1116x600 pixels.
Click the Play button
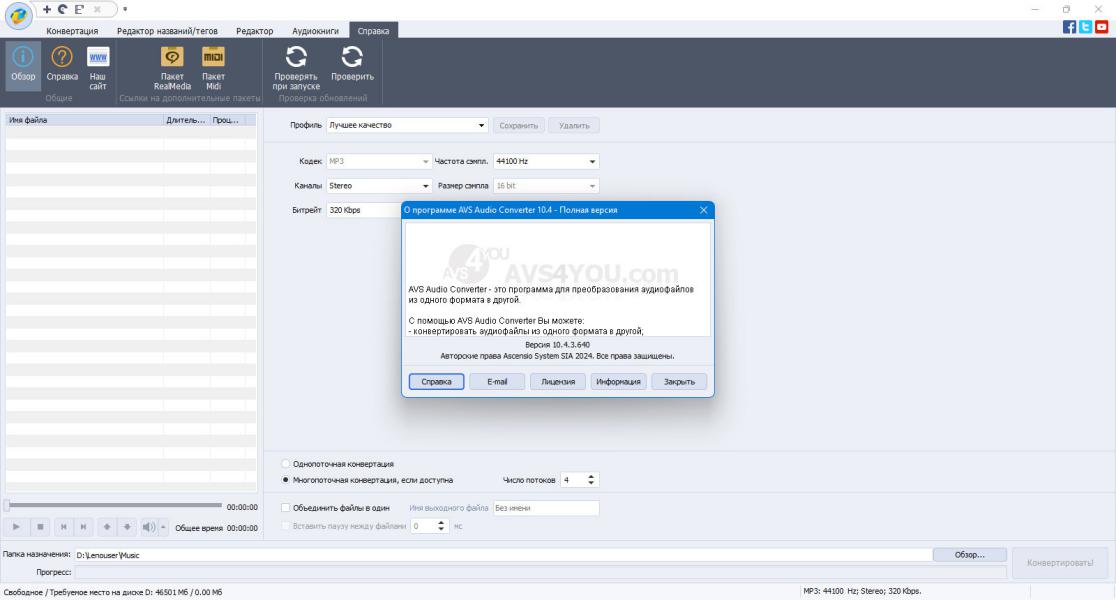(16, 527)
